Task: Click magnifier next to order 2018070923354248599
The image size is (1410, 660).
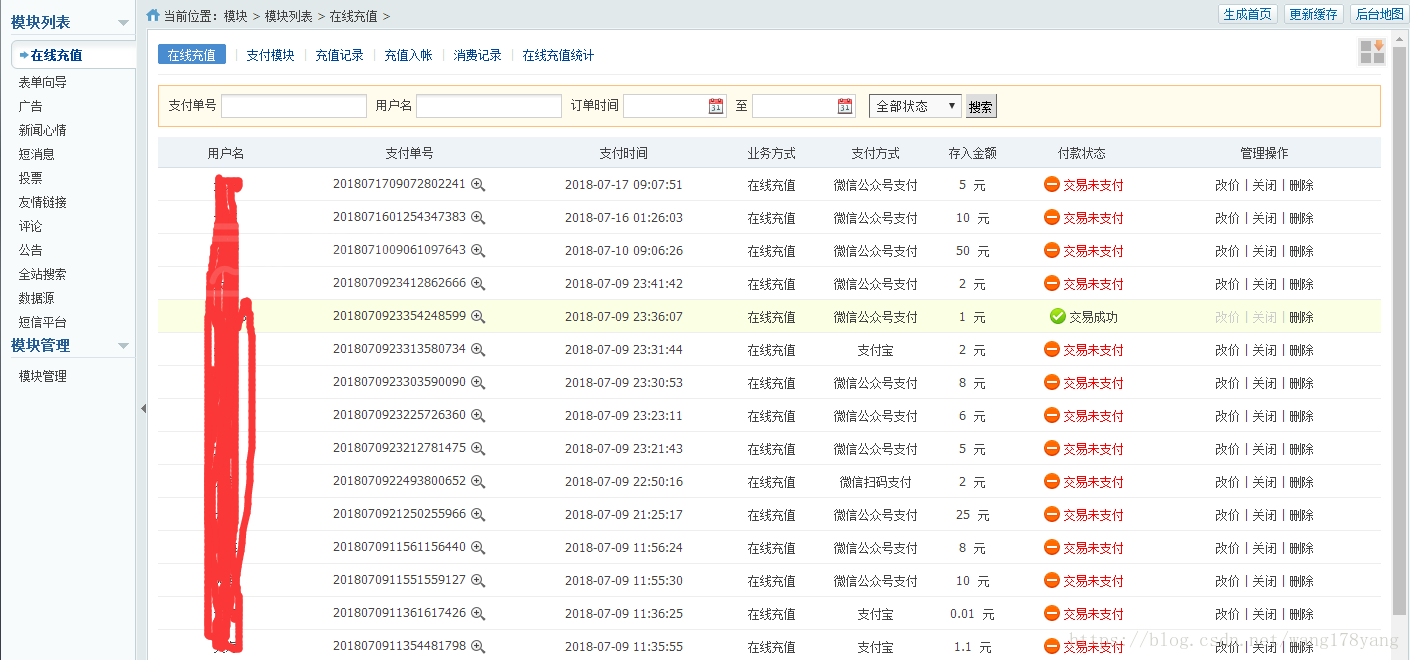Action: pos(478,316)
